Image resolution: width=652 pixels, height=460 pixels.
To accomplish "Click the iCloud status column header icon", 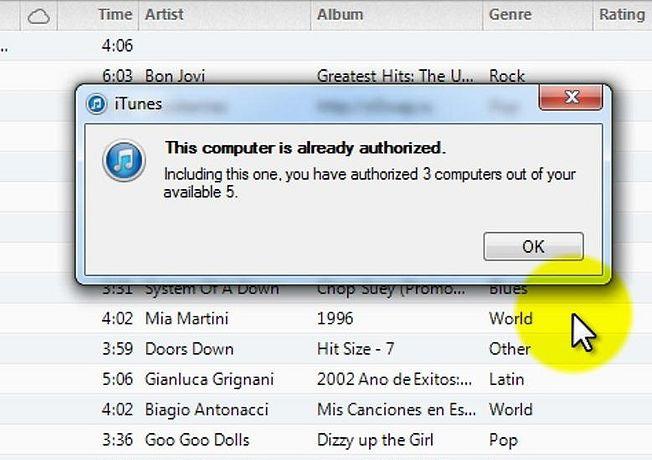I will coord(39,17).
